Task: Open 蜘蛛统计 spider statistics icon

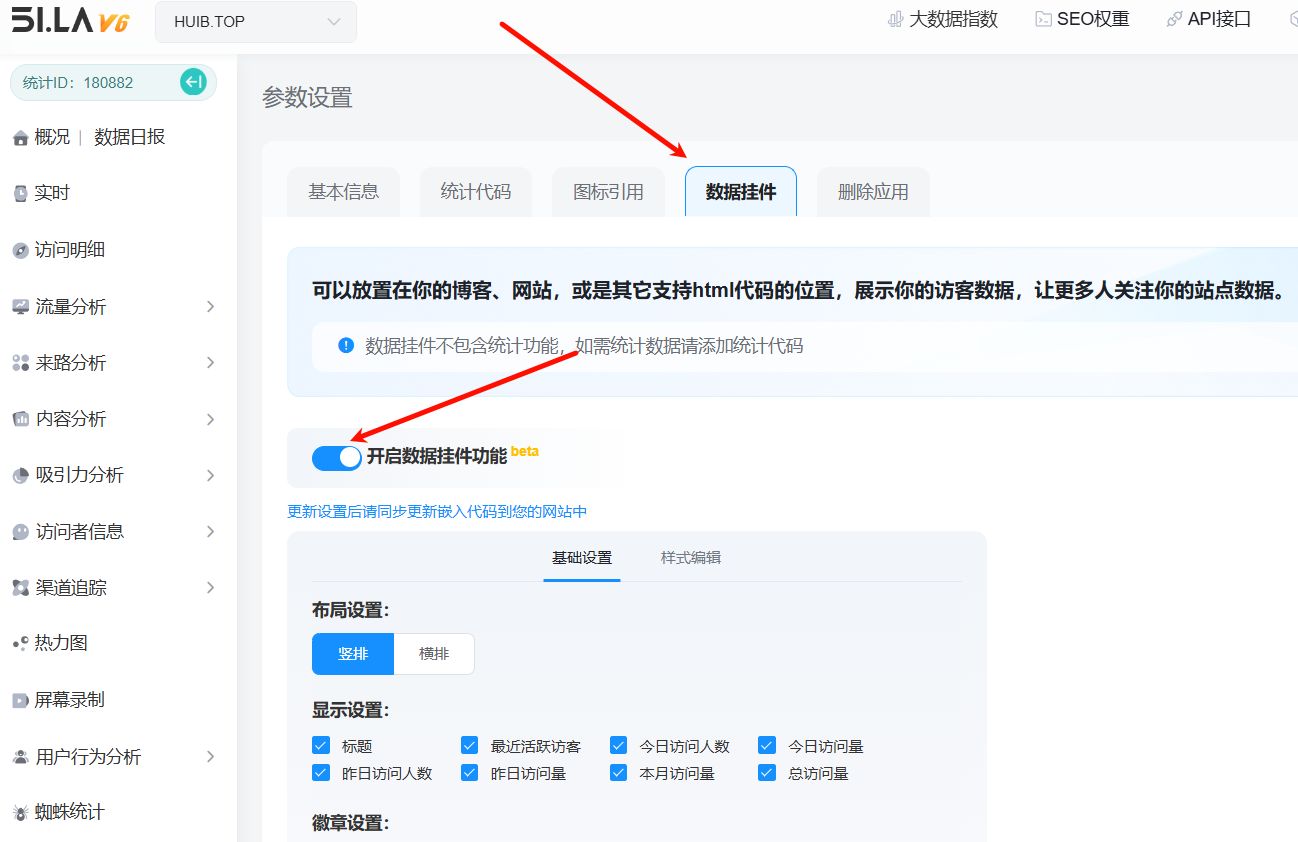Action: pos(20,813)
